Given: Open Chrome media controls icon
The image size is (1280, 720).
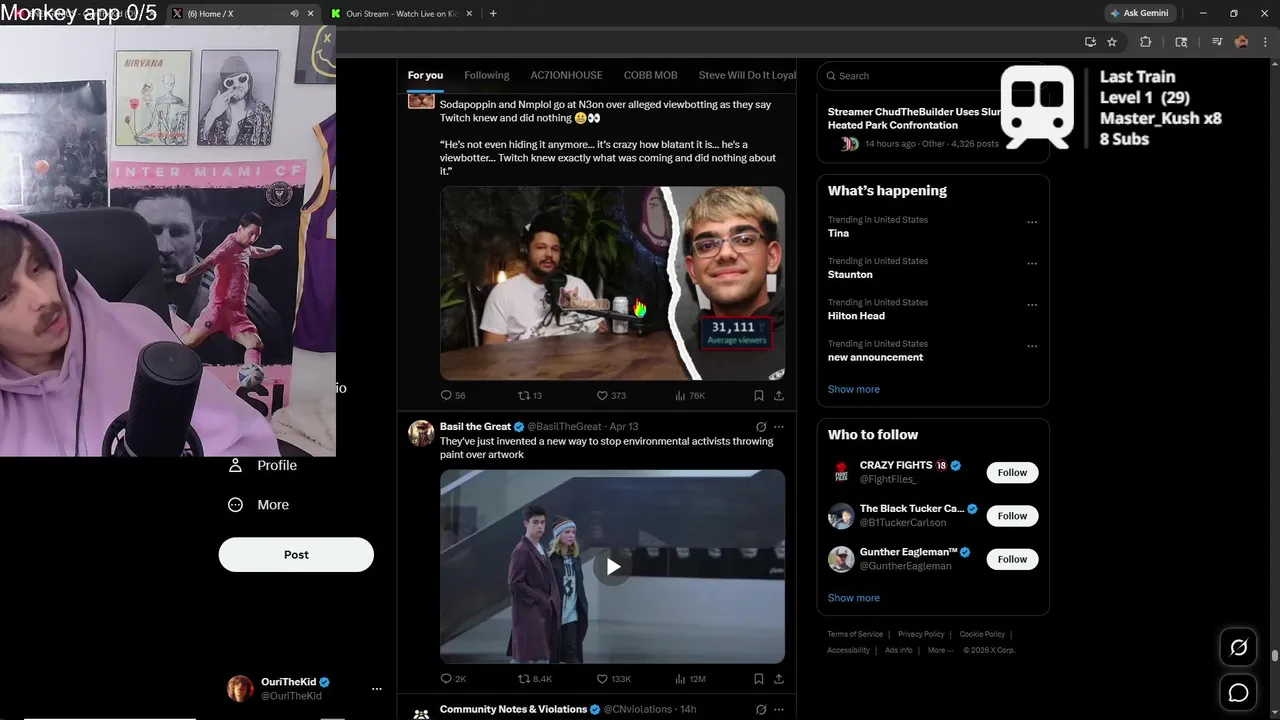Looking at the screenshot, I should [x=1217, y=42].
